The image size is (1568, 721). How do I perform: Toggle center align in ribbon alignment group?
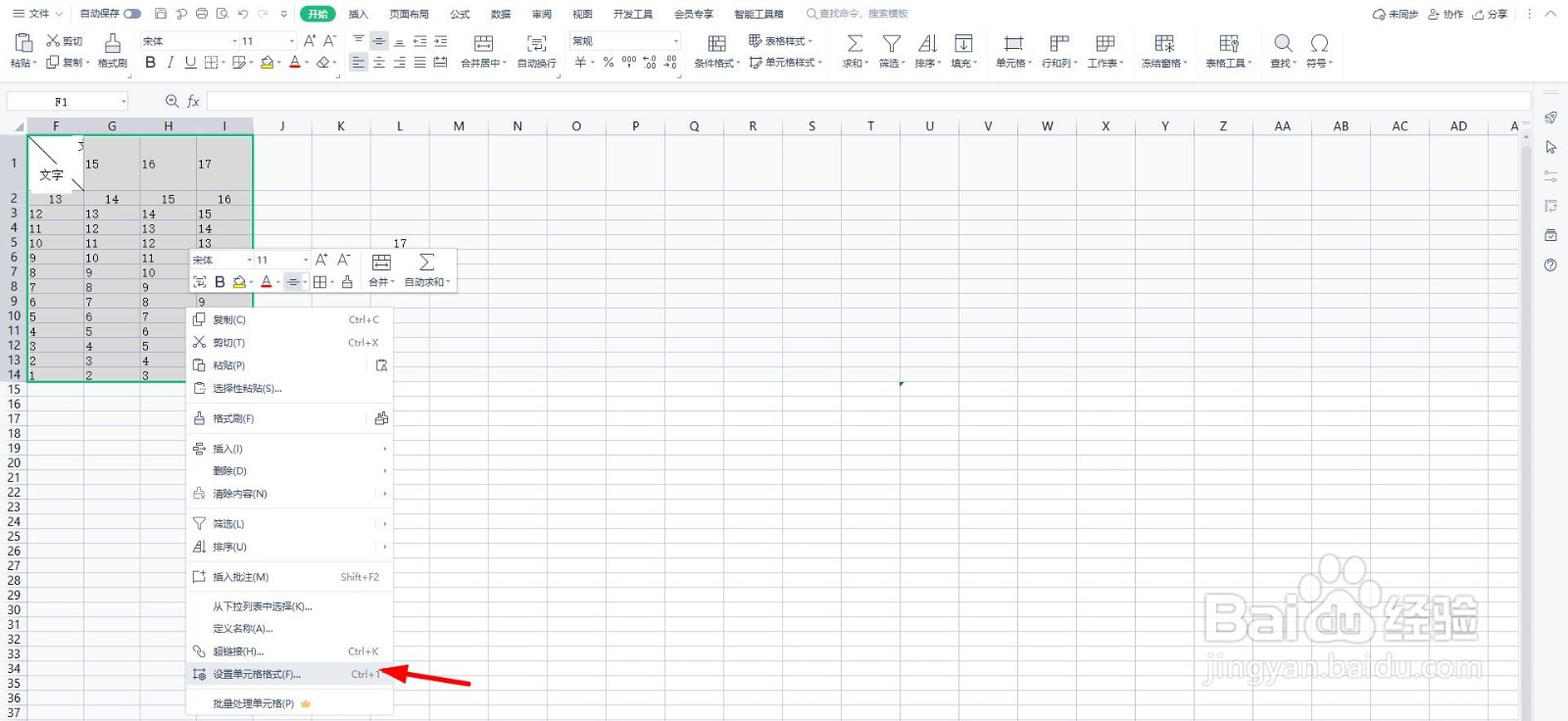379,62
